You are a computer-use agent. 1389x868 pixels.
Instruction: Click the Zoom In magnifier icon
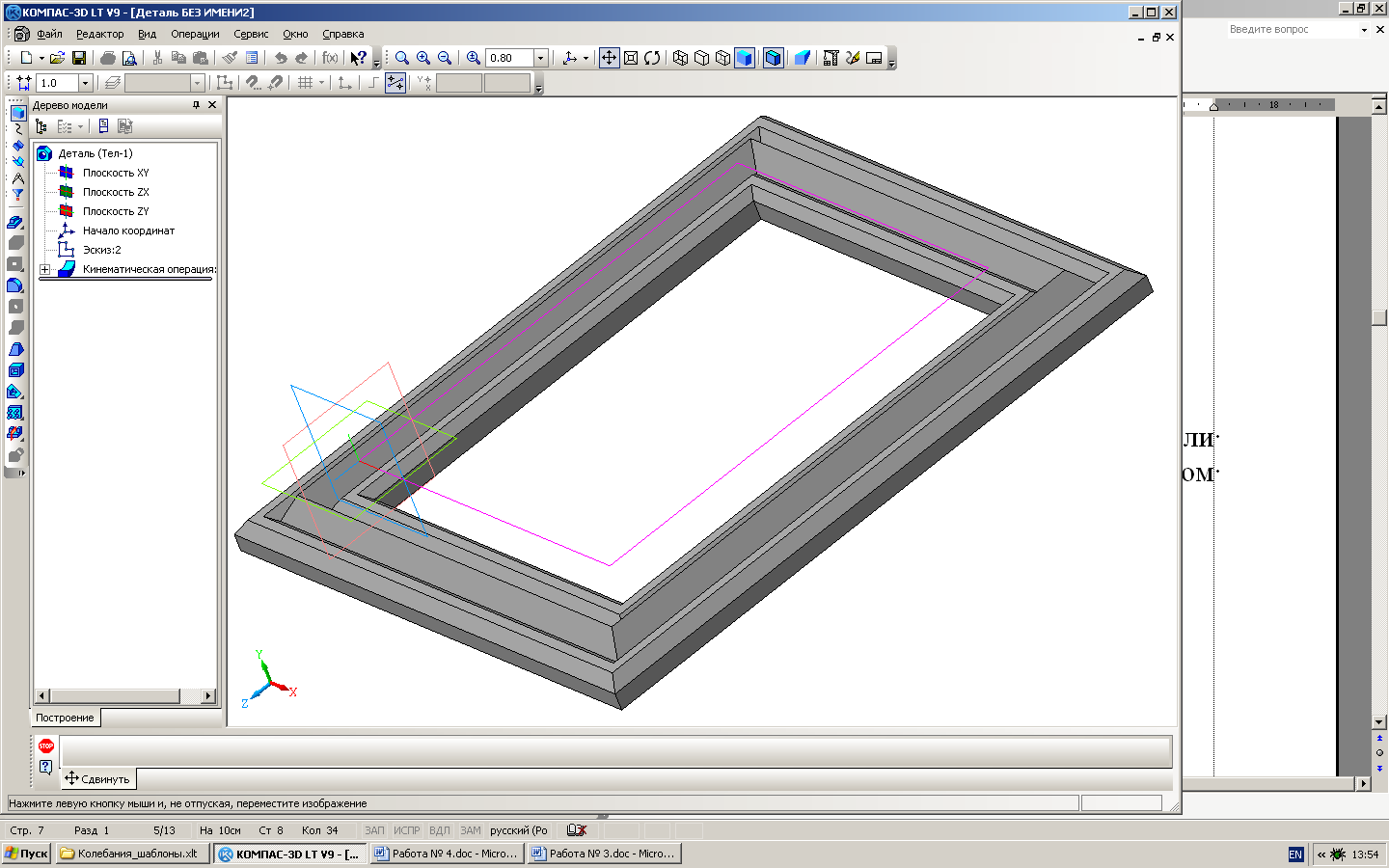423,58
